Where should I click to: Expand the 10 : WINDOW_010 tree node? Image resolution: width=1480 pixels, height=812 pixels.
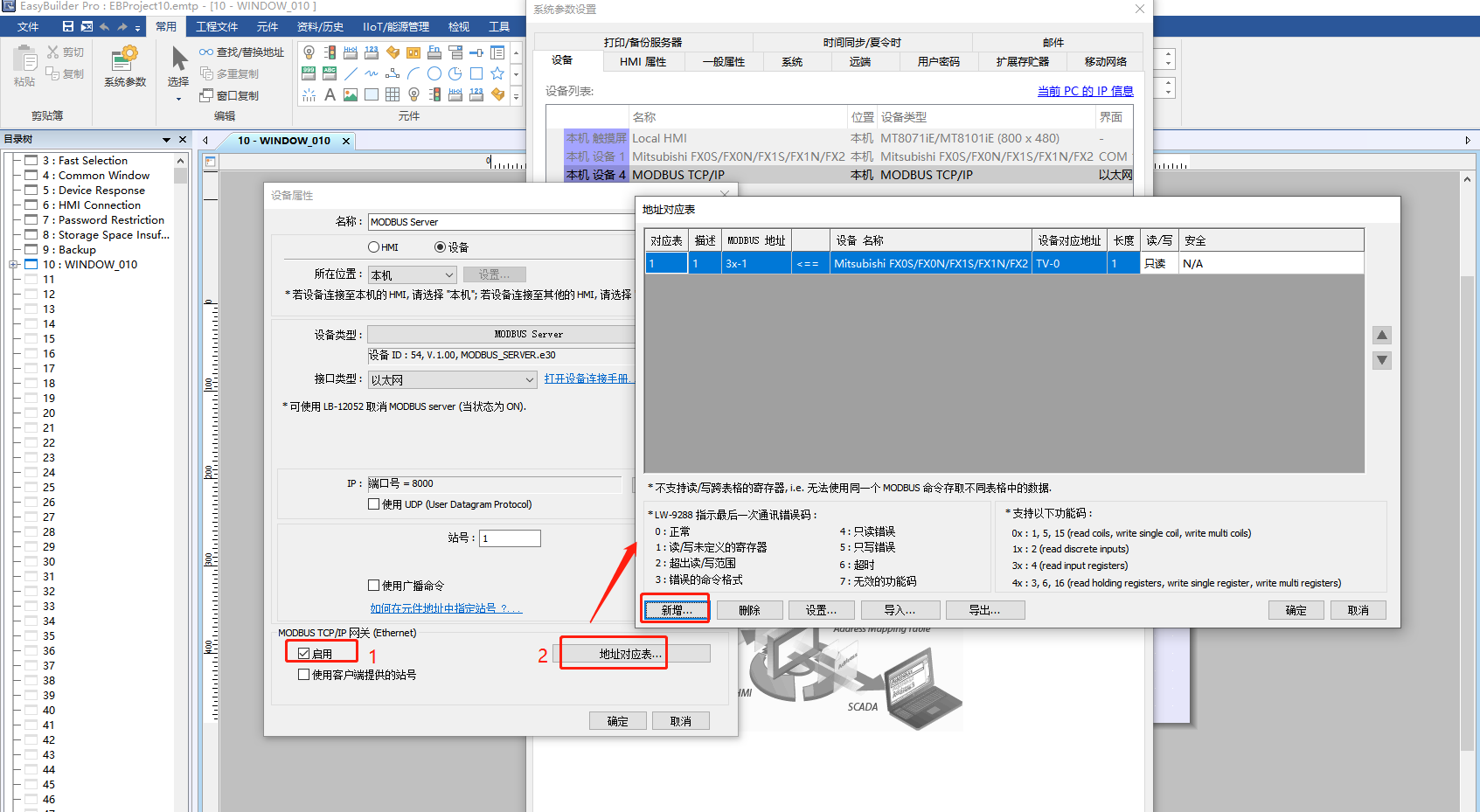tap(13, 265)
